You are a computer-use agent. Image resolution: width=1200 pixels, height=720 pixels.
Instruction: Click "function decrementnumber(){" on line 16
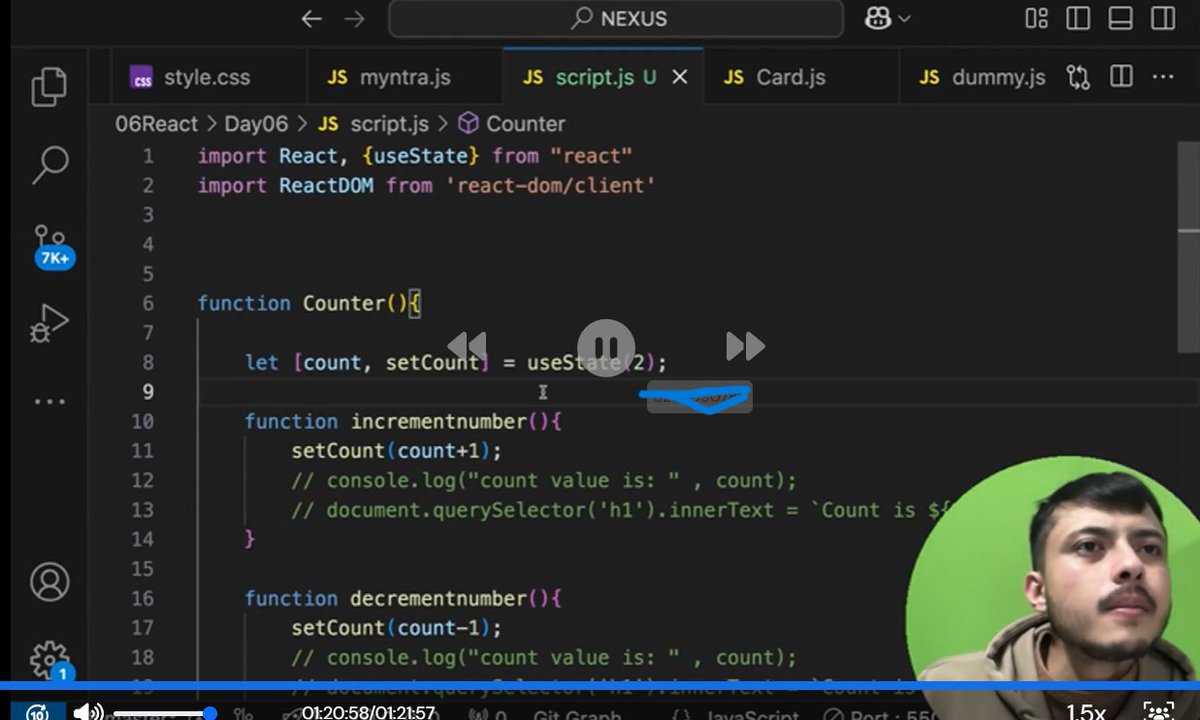coord(404,598)
